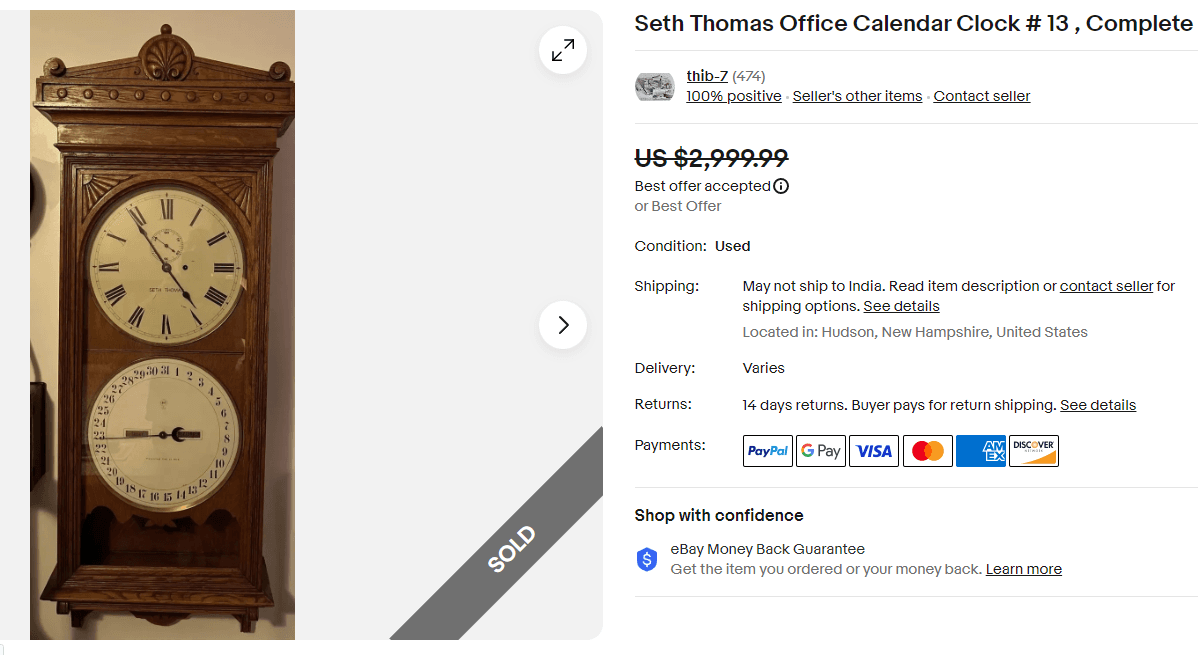This screenshot has width=1198, height=655.
Task: Select the PayPal payment icon
Action: [x=767, y=450]
